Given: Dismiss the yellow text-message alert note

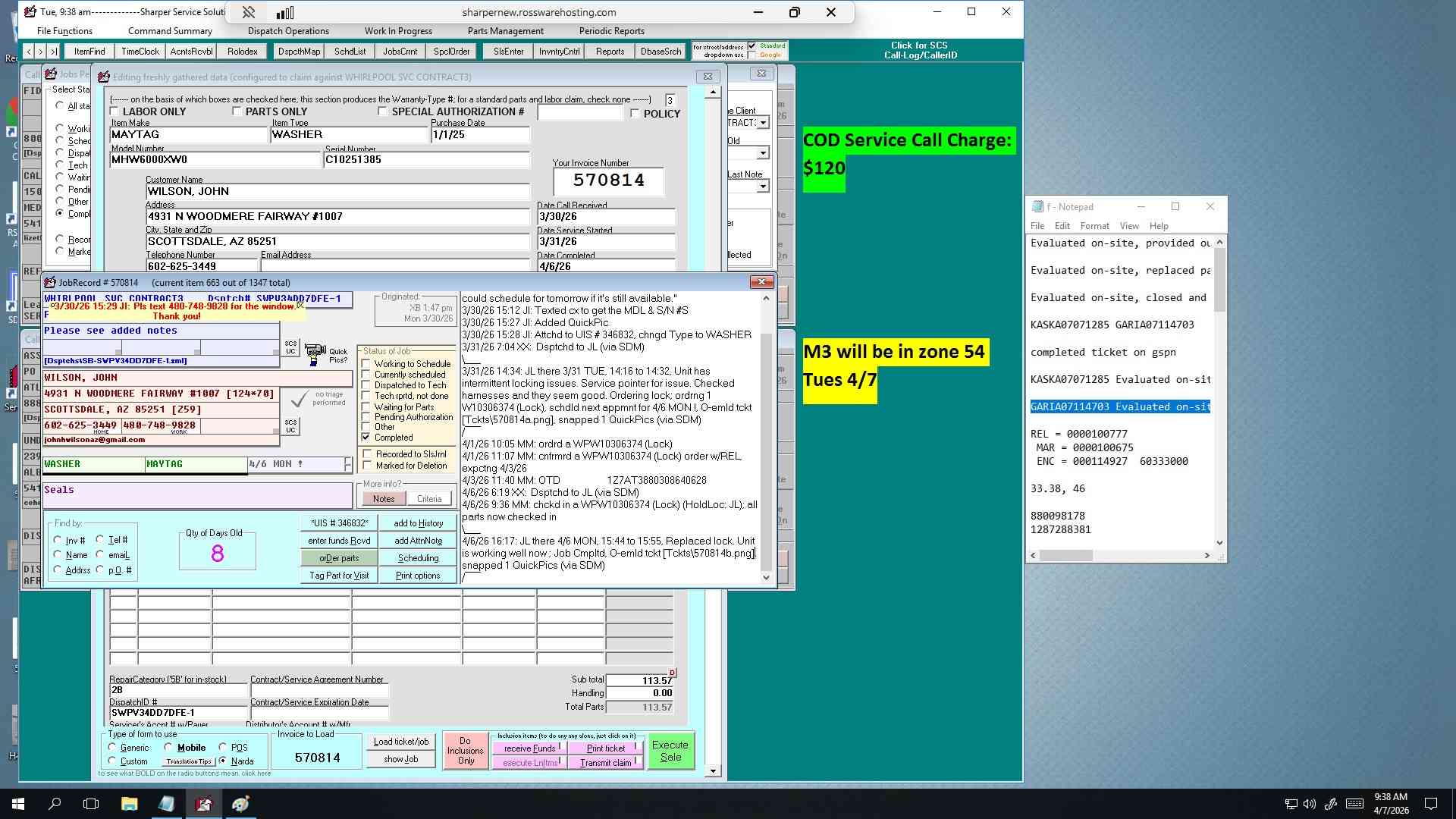Looking at the screenshot, I should 300,306.
